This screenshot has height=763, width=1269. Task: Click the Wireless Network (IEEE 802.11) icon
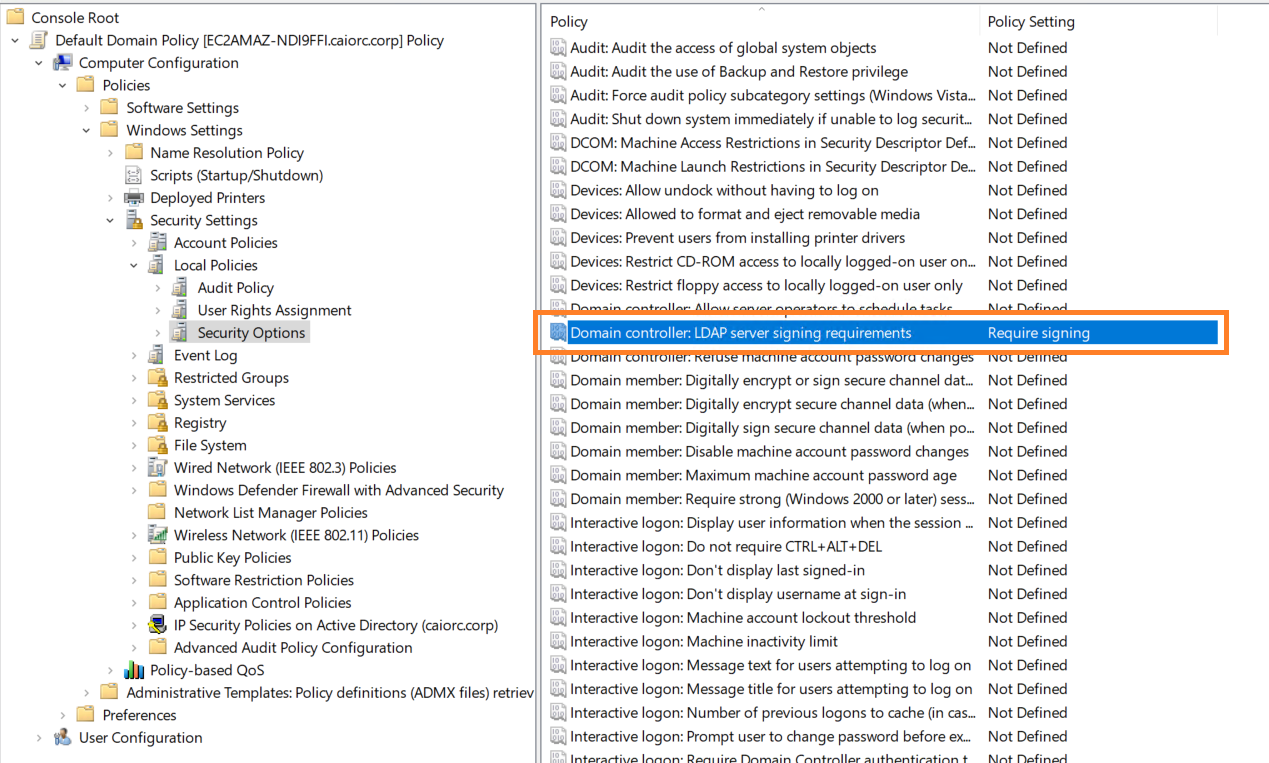157,535
